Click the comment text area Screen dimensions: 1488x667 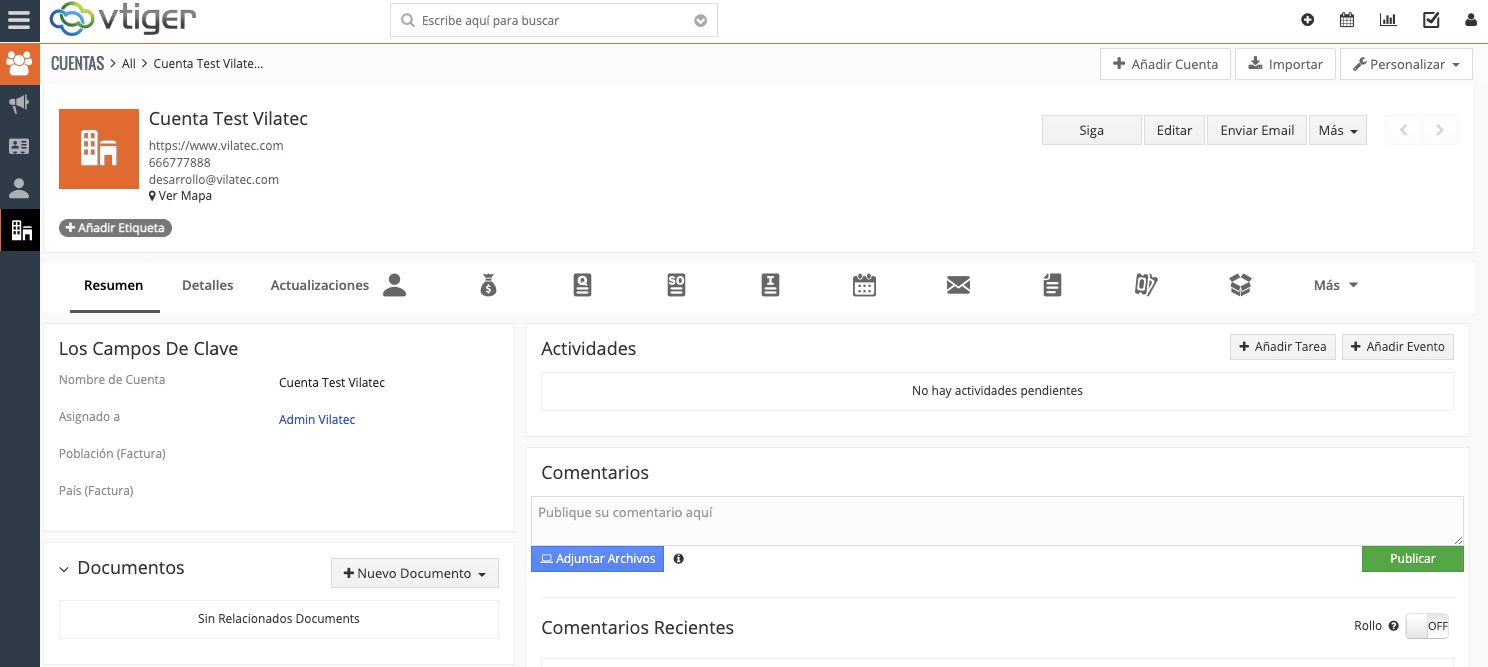tap(996, 521)
